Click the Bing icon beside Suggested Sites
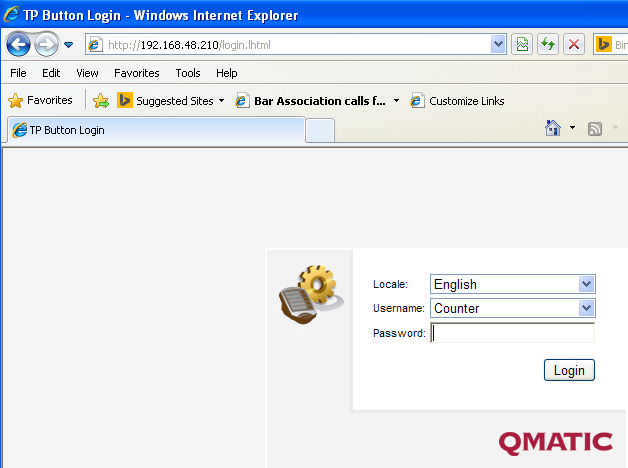 [125, 100]
